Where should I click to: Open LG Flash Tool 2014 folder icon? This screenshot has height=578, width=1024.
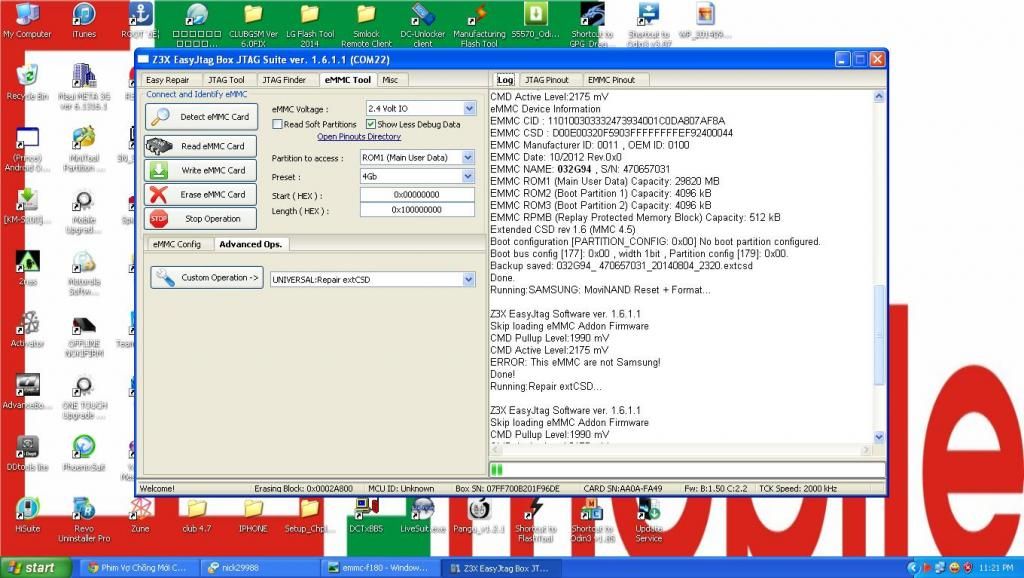coord(310,24)
